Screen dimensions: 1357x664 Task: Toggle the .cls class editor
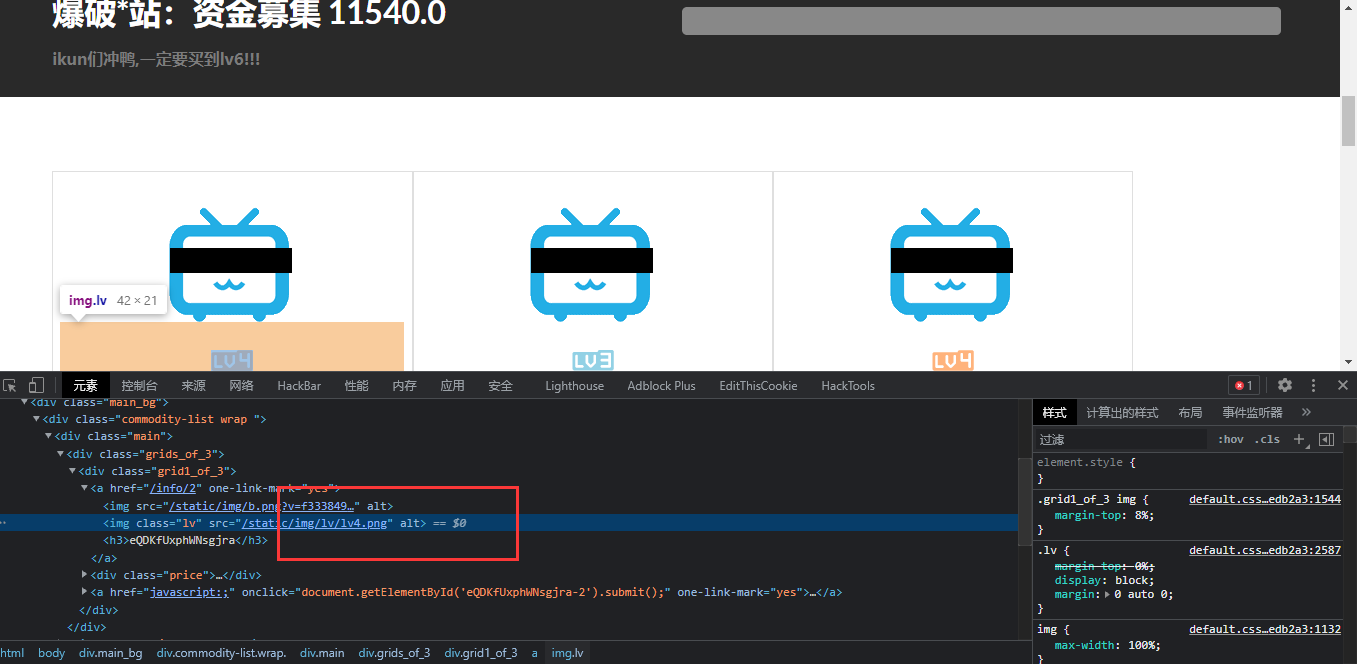(1268, 439)
